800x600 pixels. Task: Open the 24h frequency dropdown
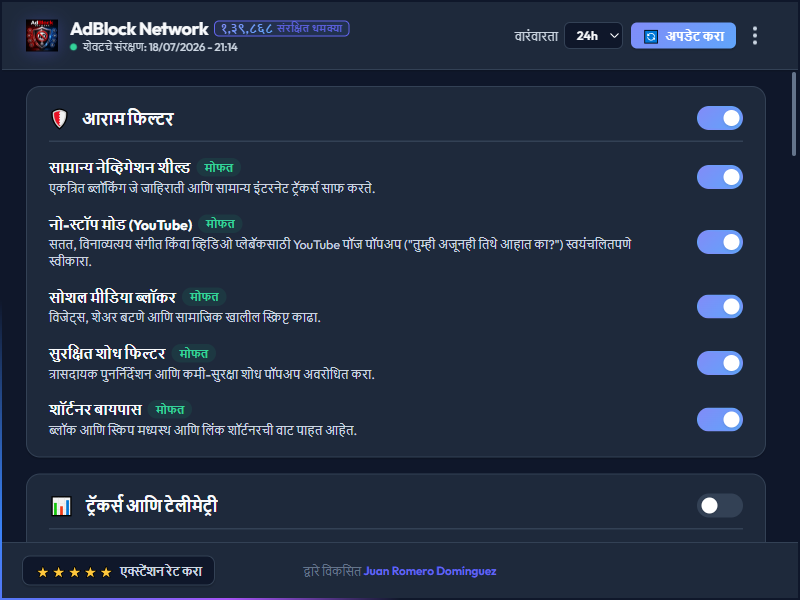pos(593,36)
